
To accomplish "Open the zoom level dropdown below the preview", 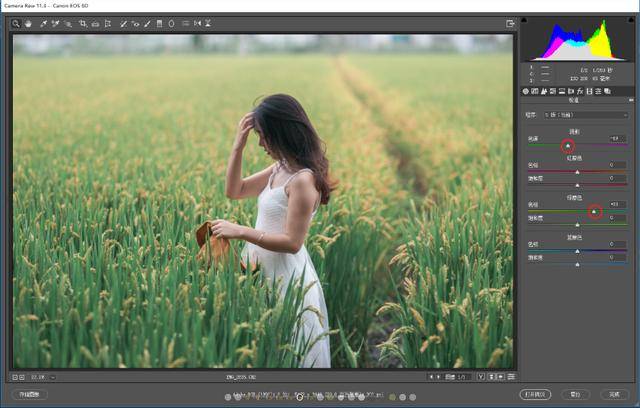I will pos(53,377).
